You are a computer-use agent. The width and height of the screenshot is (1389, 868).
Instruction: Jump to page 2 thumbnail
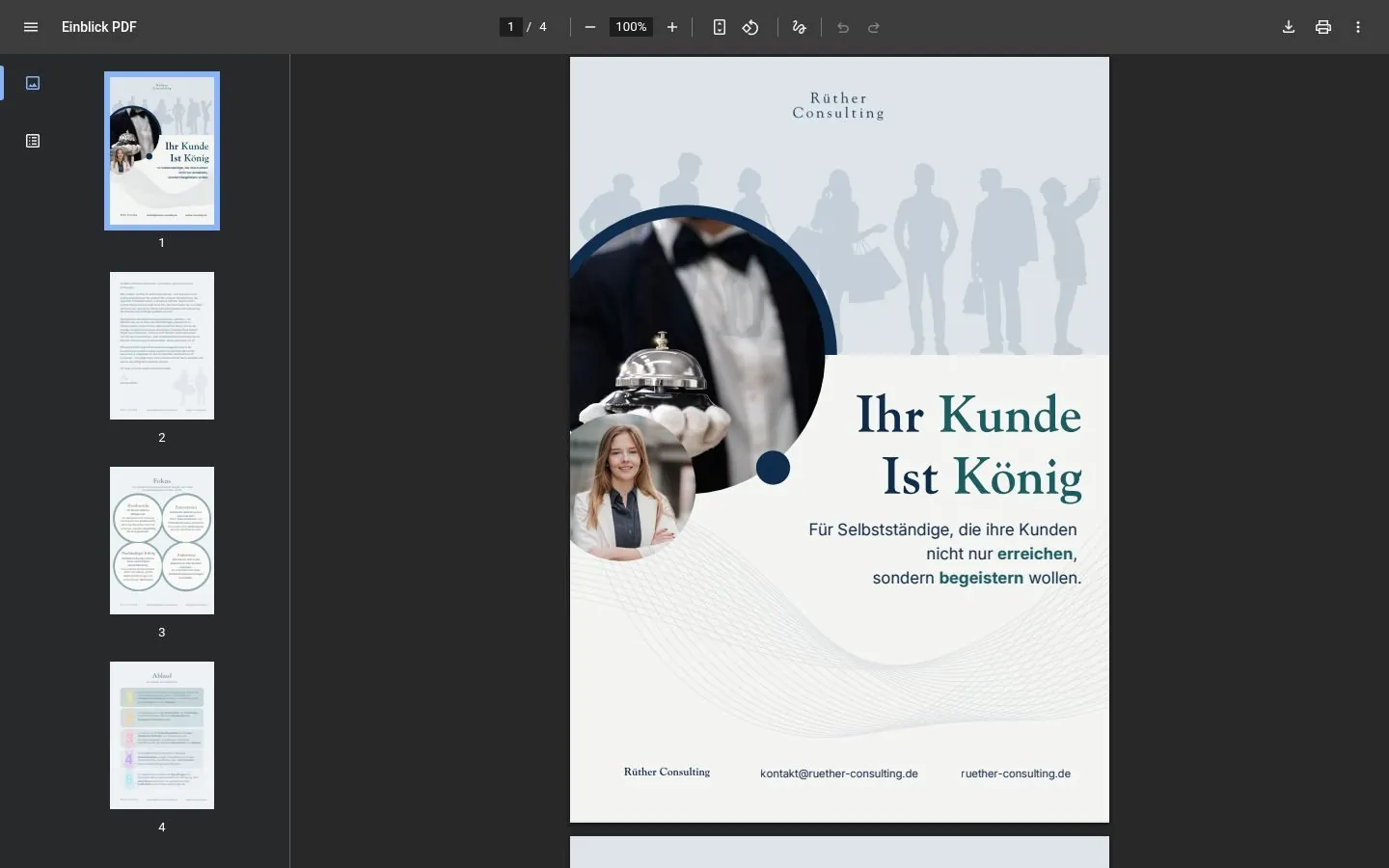(x=162, y=345)
